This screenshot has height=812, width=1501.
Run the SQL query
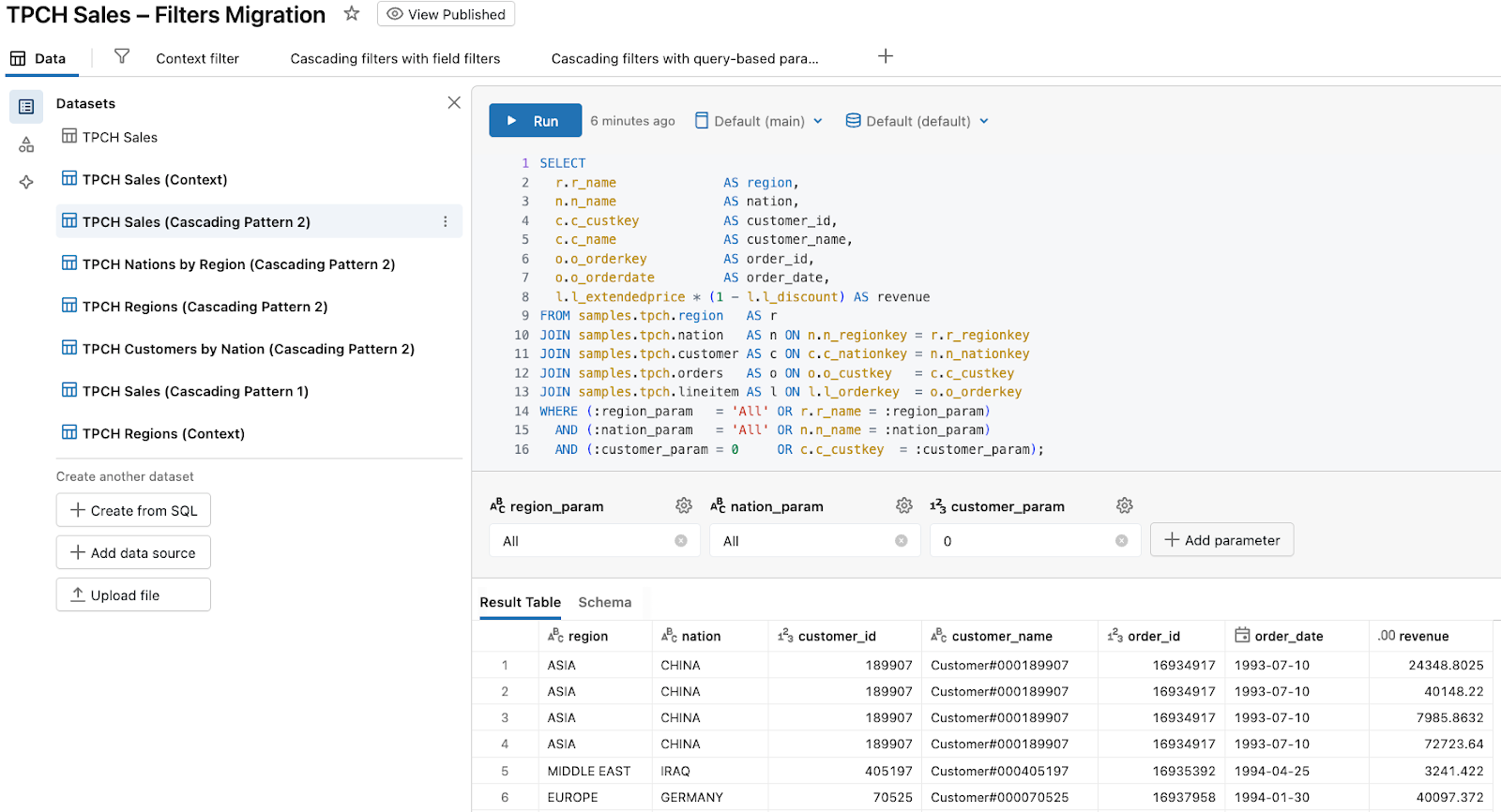535,121
